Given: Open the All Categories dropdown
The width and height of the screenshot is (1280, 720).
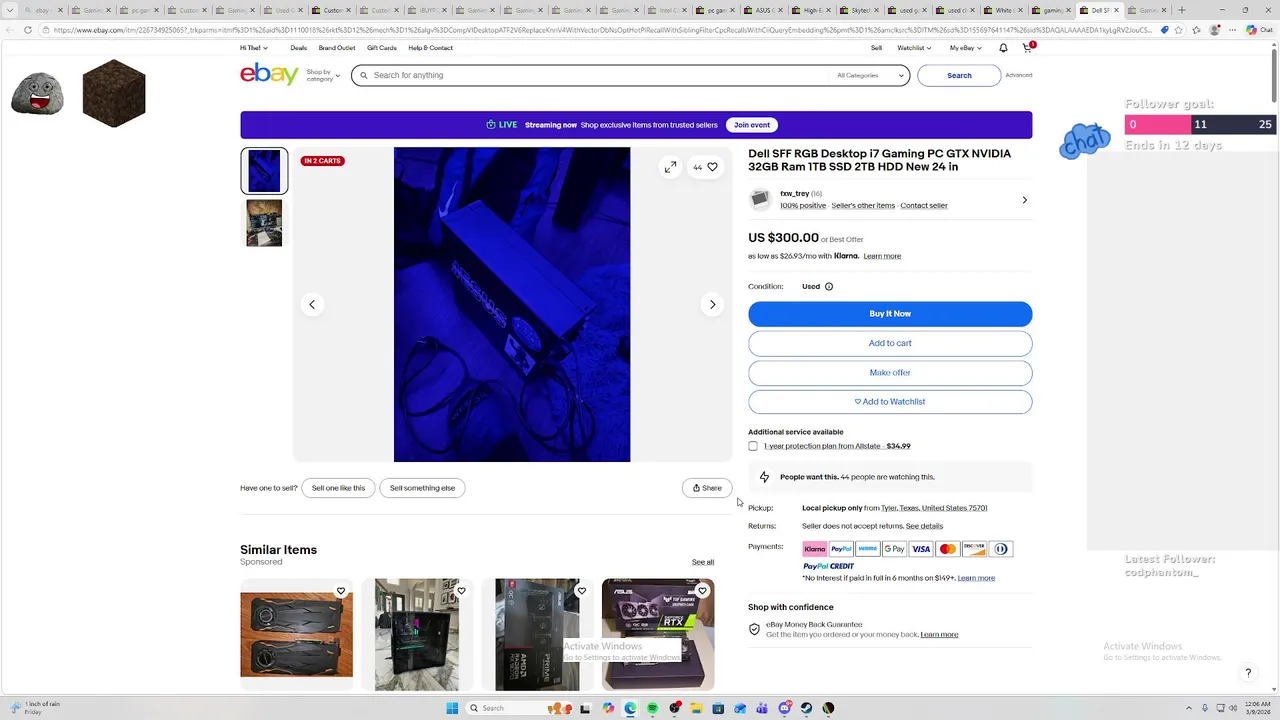Looking at the screenshot, I should [x=870, y=75].
